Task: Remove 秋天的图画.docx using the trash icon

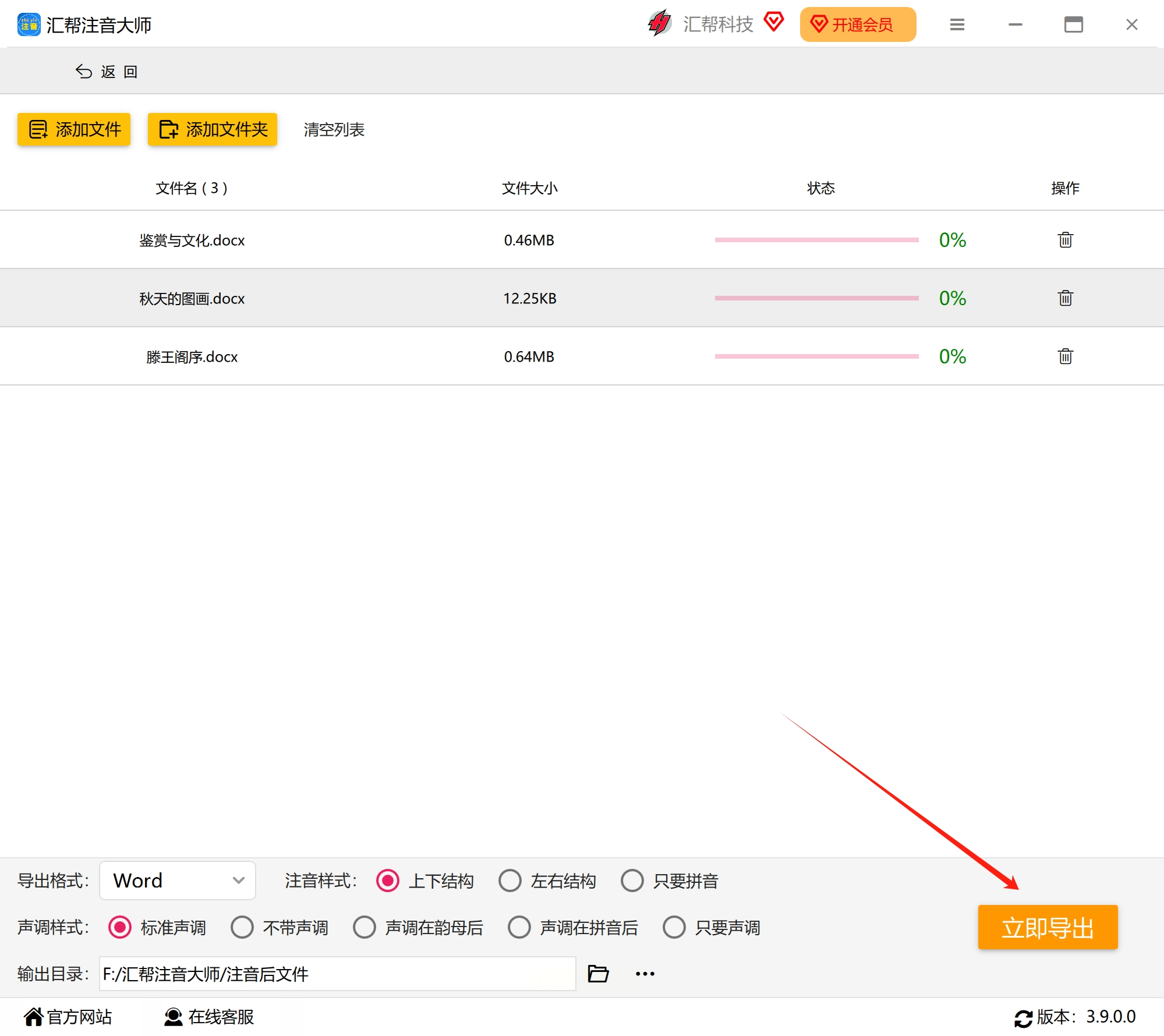Action: 1065,298
